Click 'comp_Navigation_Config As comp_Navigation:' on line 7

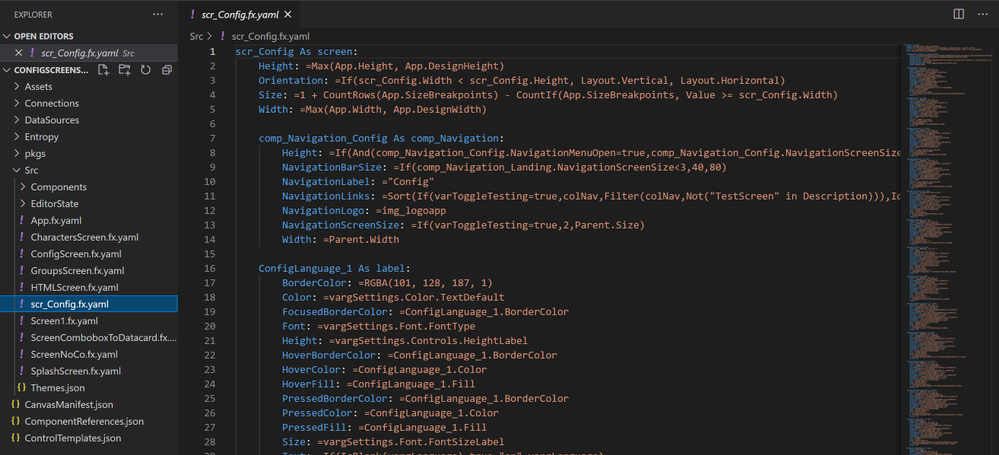click(x=381, y=138)
